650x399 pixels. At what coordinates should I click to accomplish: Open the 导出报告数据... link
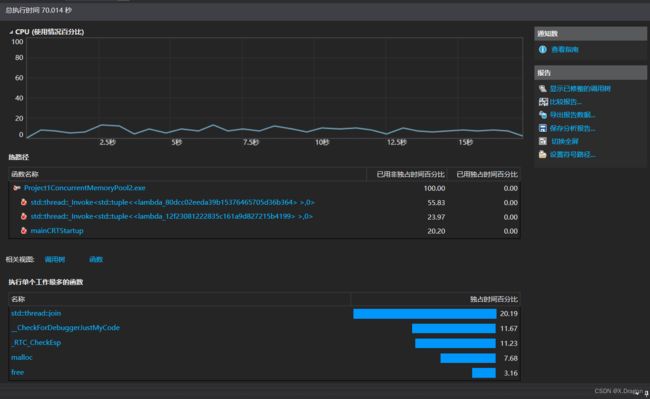[x=572, y=115]
